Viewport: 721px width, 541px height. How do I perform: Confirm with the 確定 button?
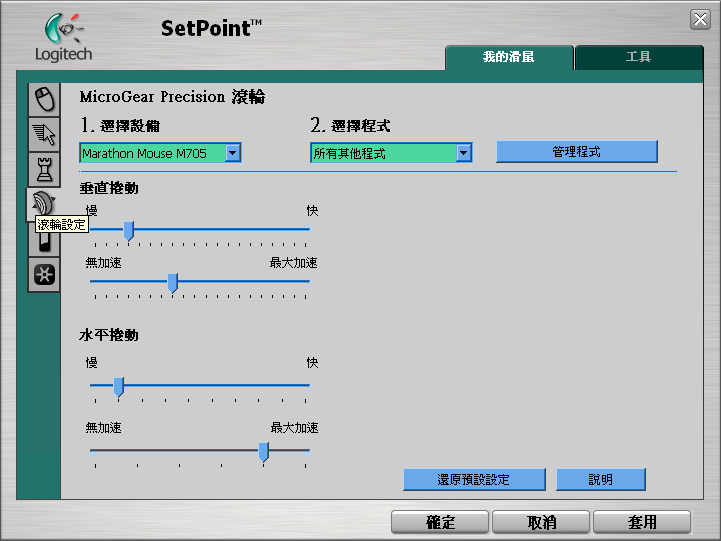(440, 522)
